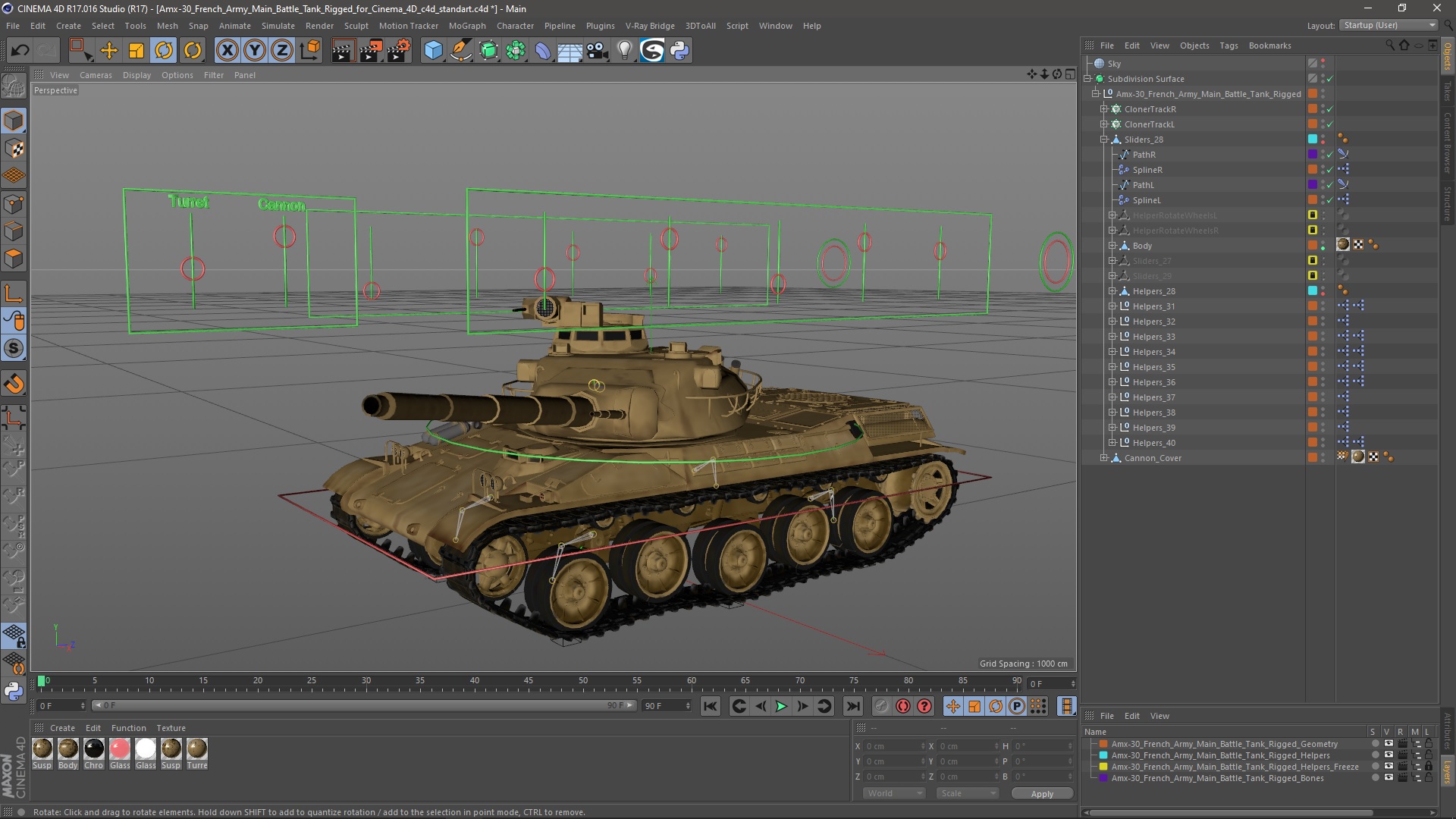Toggle the X axis lock
The height and width of the screenshot is (819, 1456).
(x=227, y=51)
